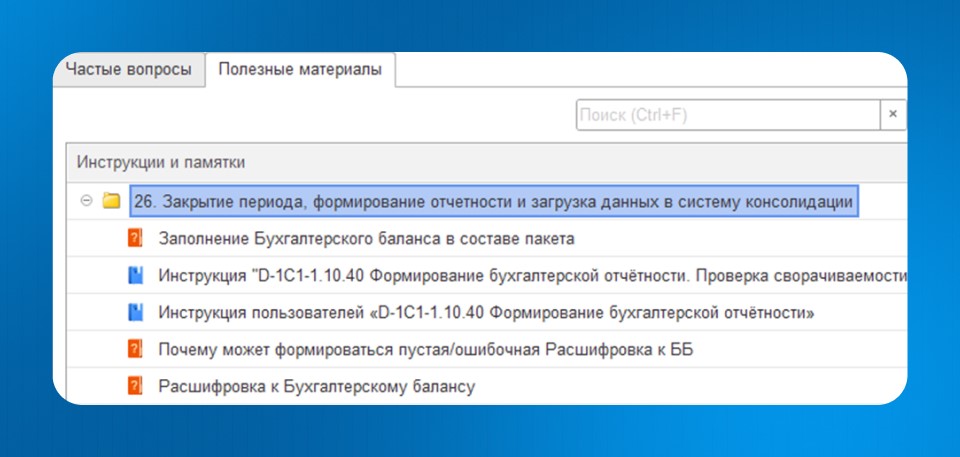This screenshot has height=457, width=960.
Task: Open Инструкция пользователей «D-1C1-1.10.40 Формирование бухгалтерской отчётности»
Action: point(487,313)
